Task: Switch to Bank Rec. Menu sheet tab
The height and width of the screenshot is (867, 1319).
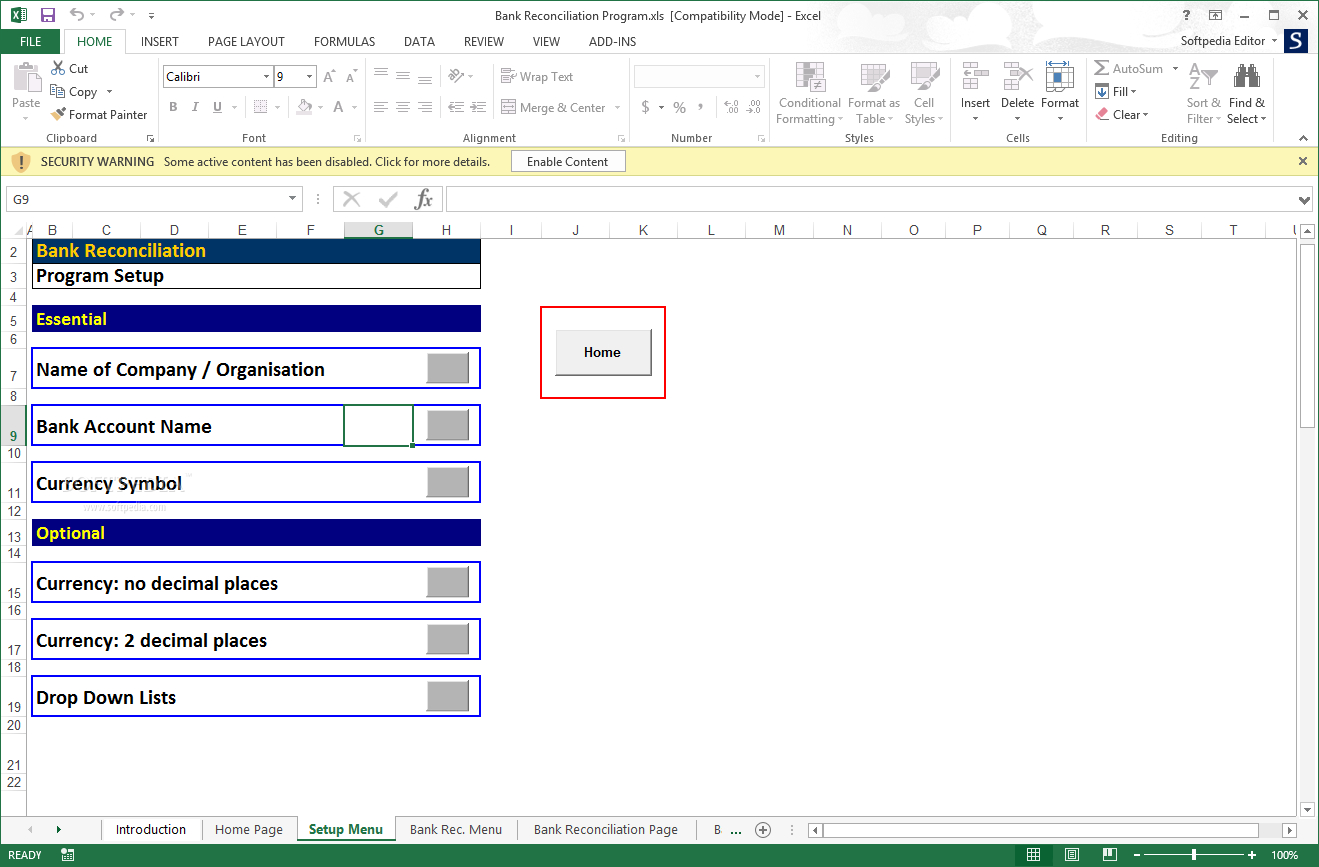Action: click(456, 829)
